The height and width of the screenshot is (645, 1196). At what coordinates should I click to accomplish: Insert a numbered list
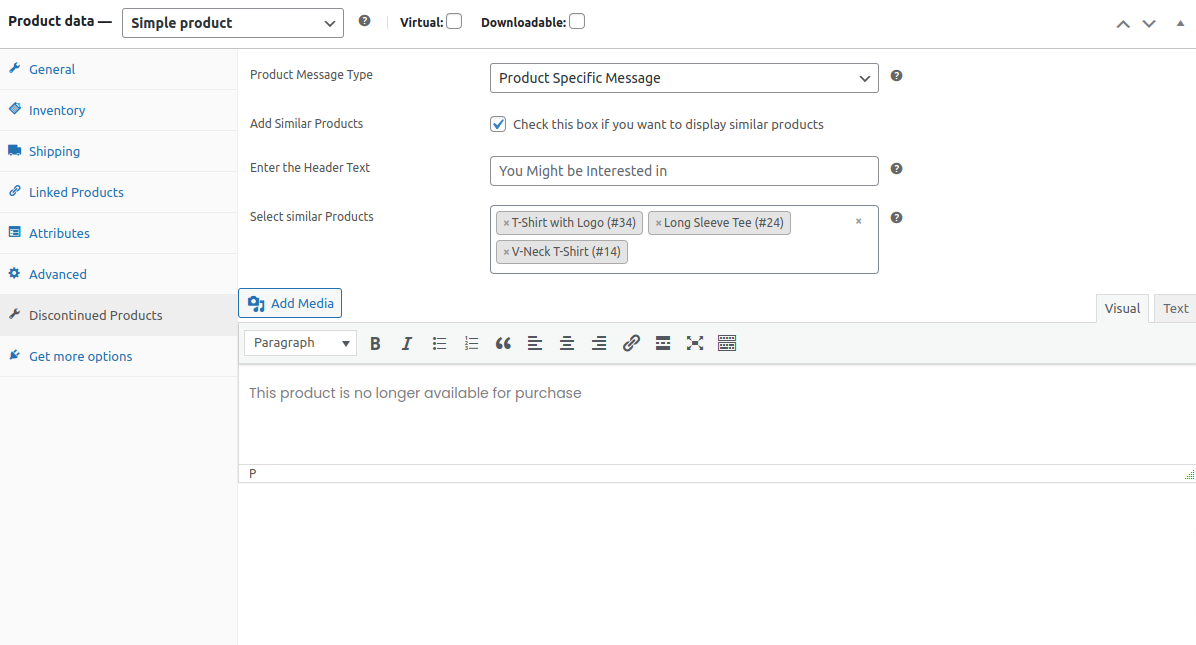471,343
